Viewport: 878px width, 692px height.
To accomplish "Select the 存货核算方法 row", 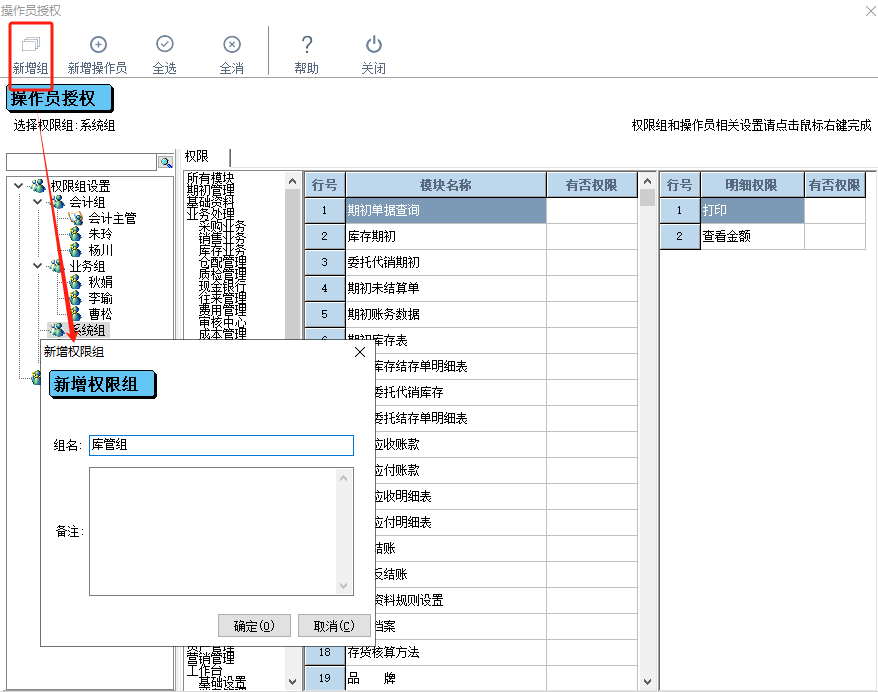I will [446, 652].
